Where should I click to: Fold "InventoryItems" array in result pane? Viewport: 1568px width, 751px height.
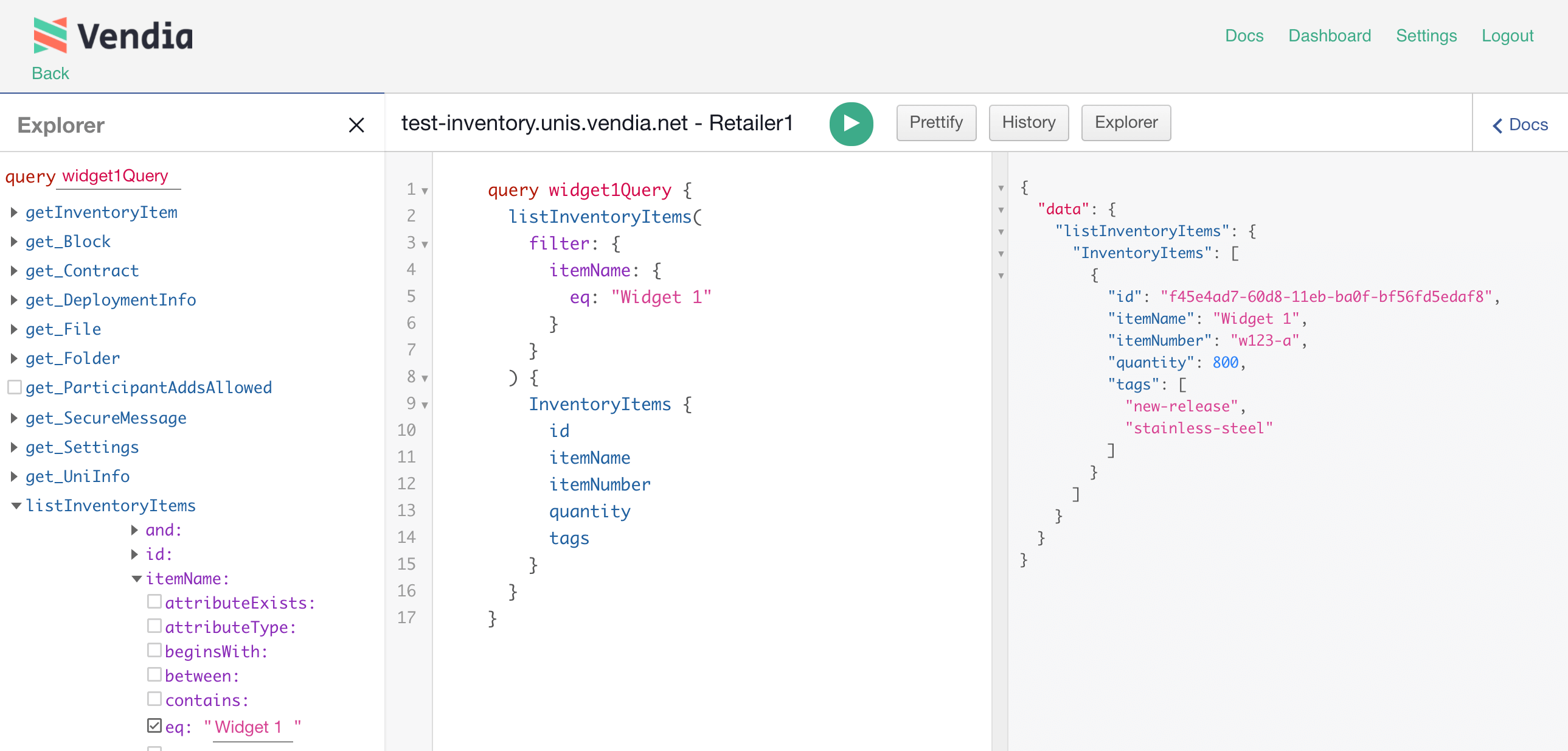pos(1001,254)
